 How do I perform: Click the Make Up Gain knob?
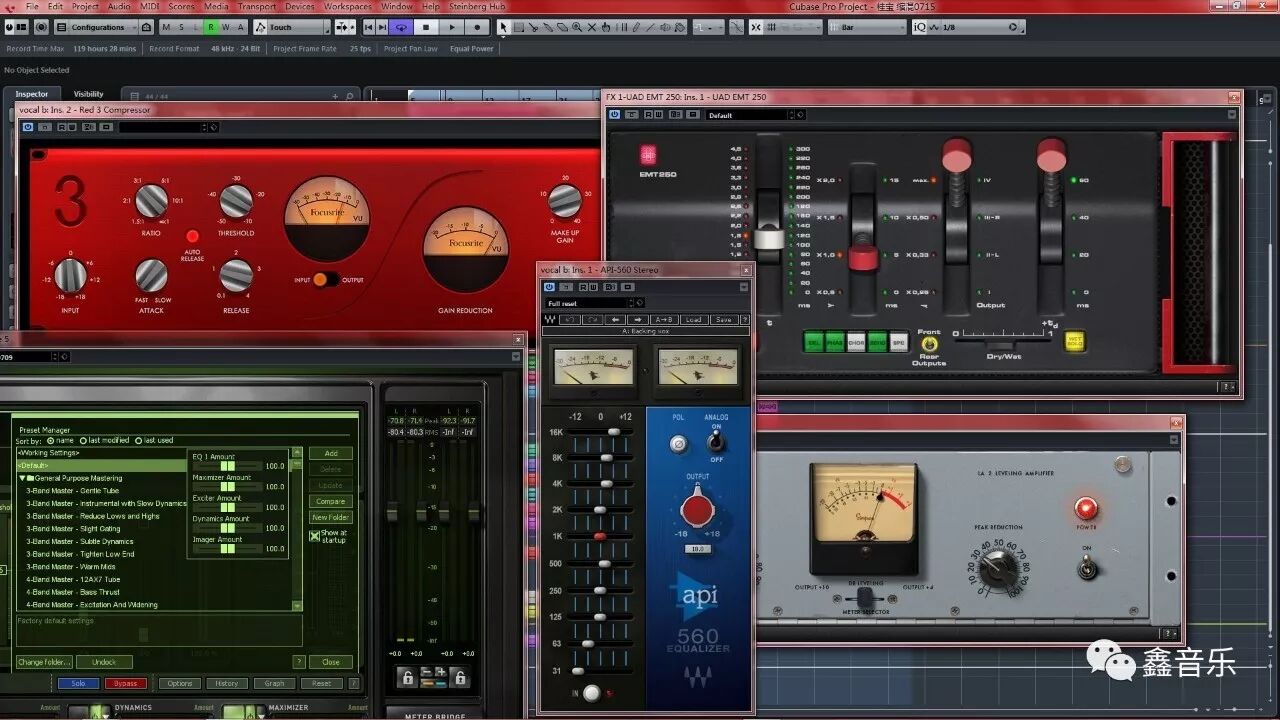[564, 201]
